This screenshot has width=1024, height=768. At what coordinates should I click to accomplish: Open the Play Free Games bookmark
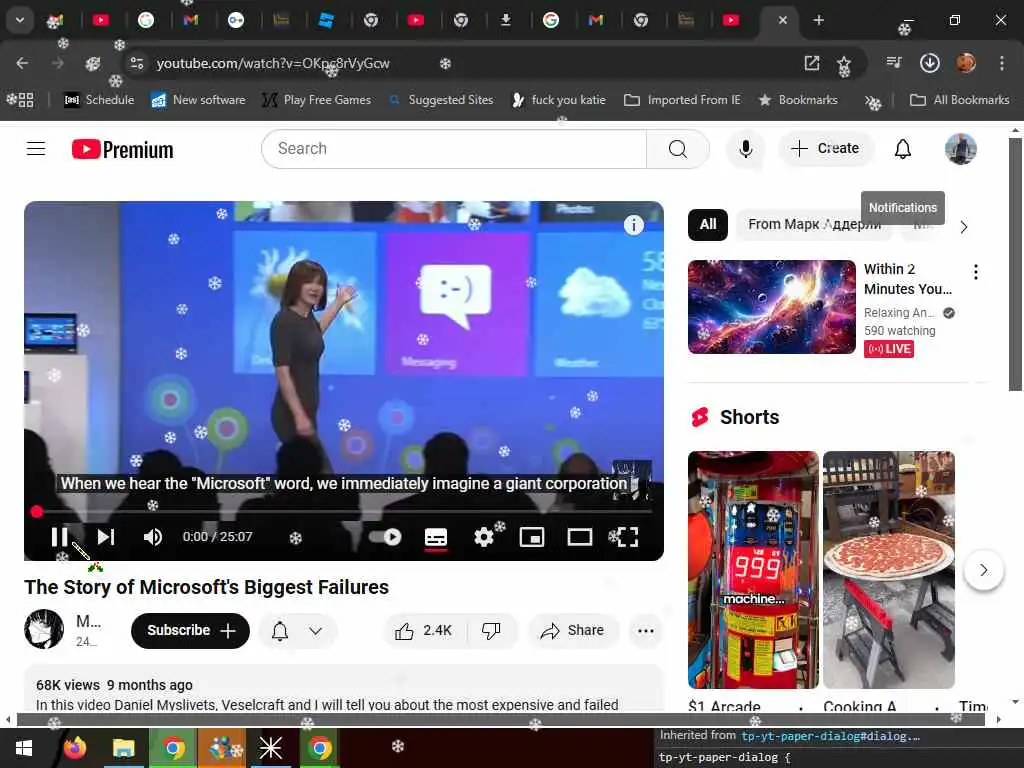click(316, 100)
